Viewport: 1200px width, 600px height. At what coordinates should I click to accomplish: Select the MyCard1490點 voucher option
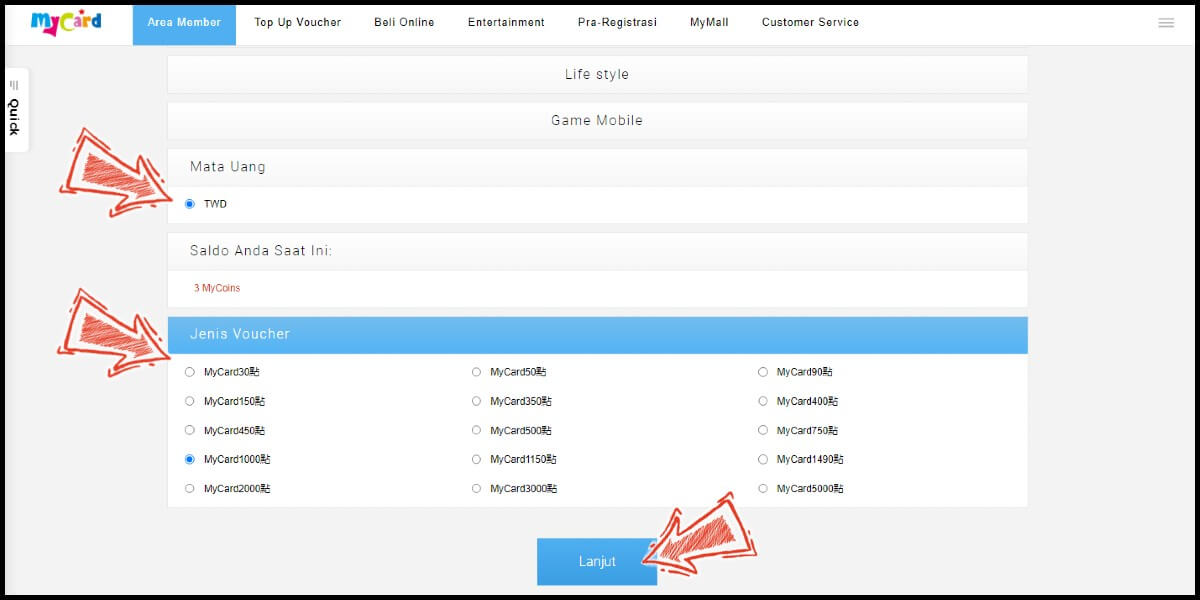pos(763,459)
